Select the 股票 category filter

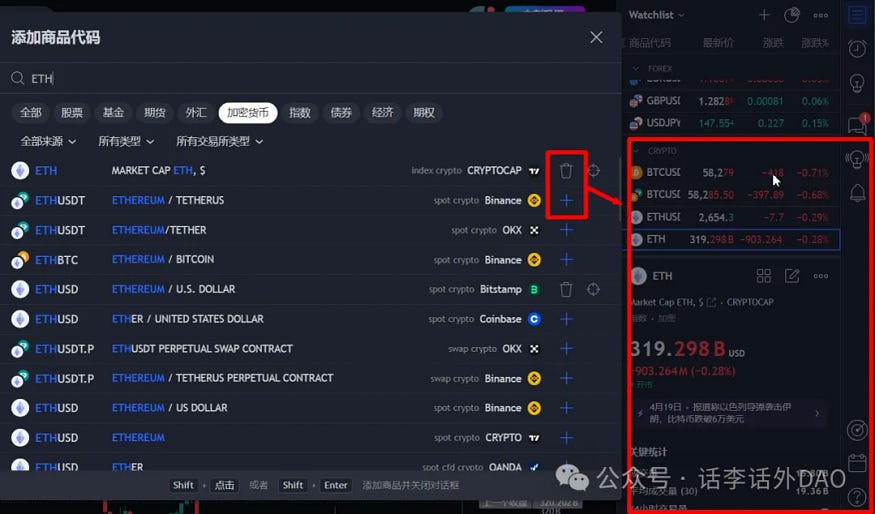(72, 113)
